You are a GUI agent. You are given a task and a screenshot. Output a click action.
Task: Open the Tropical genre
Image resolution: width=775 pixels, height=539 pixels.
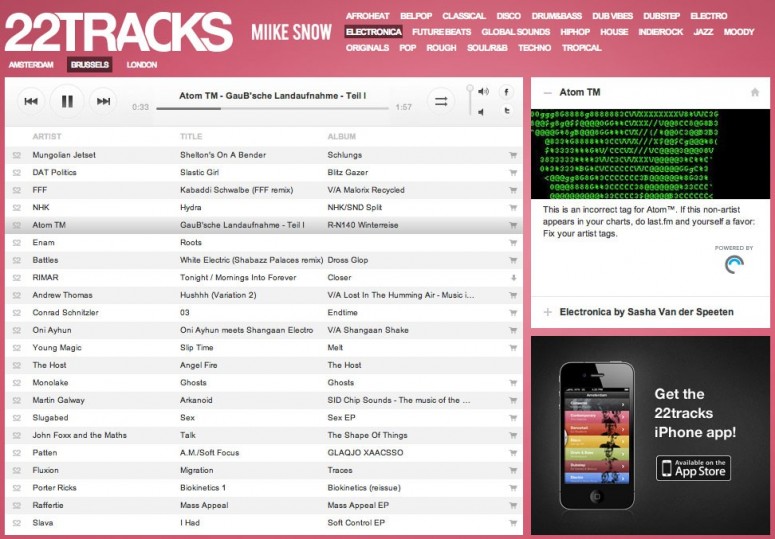point(581,48)
